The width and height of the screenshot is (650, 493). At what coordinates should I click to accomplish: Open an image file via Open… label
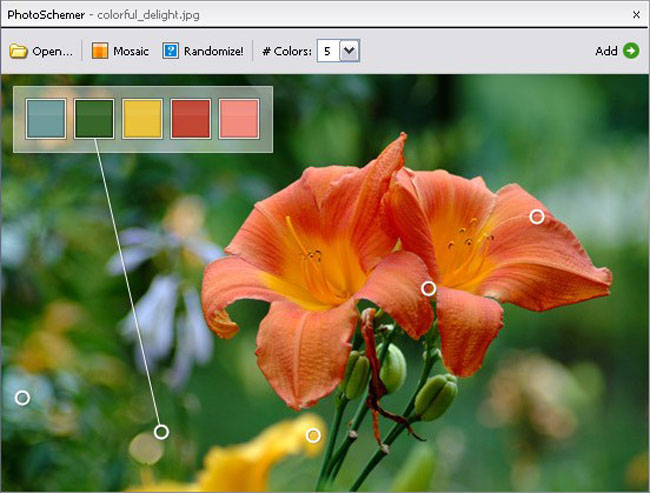[52, 51]
